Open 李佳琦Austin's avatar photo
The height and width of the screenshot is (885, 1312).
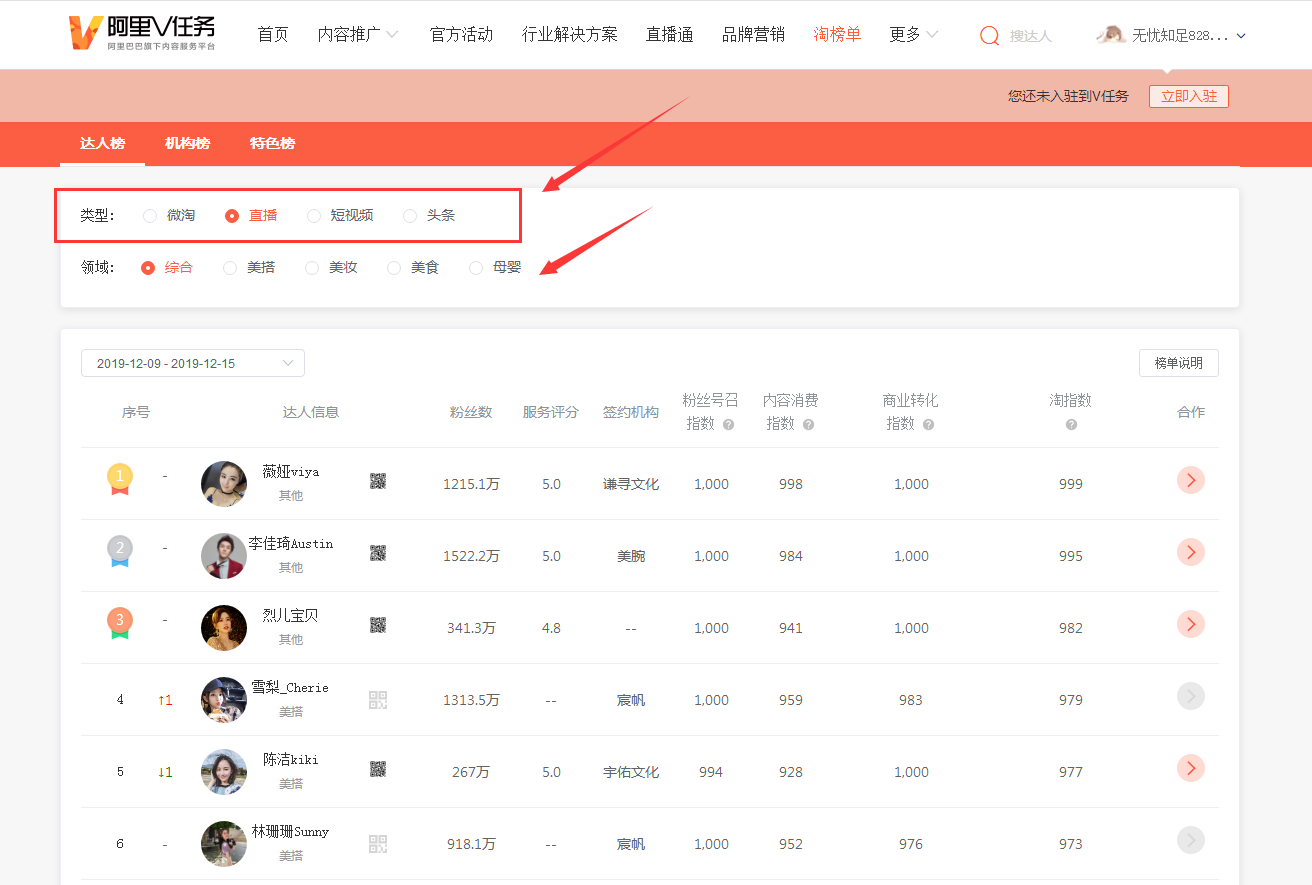tap(224, 556)
